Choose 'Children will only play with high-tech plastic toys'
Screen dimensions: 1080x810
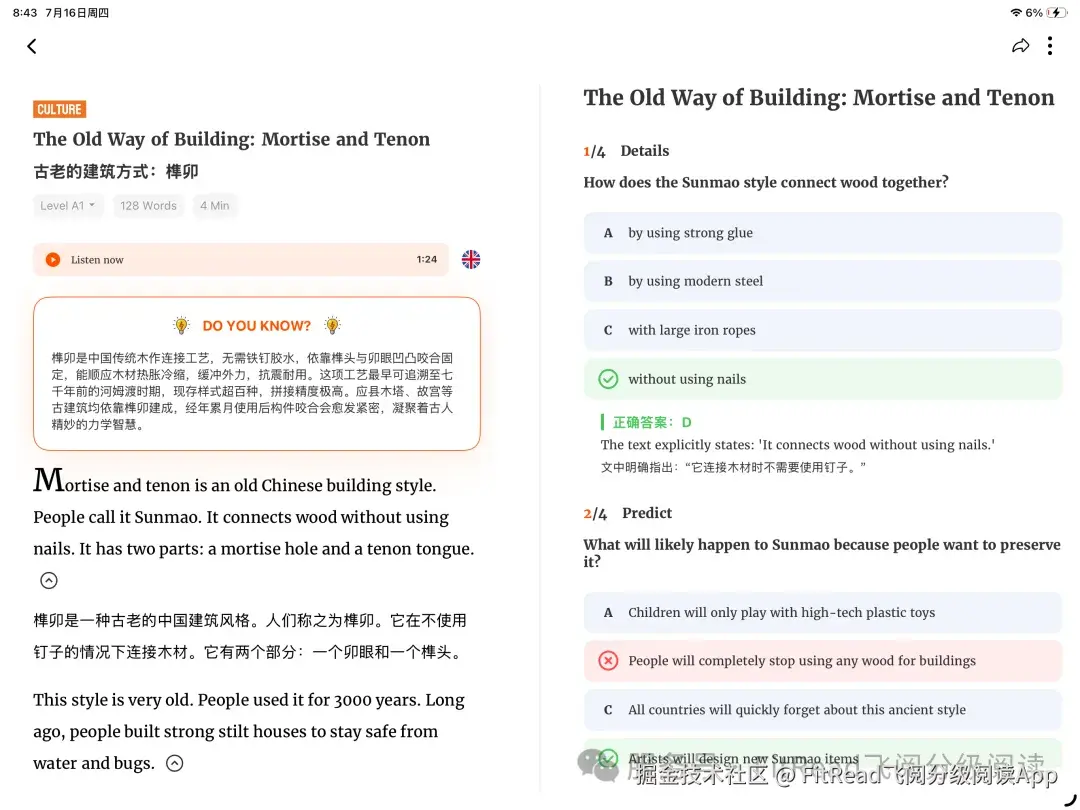(822, 612)
